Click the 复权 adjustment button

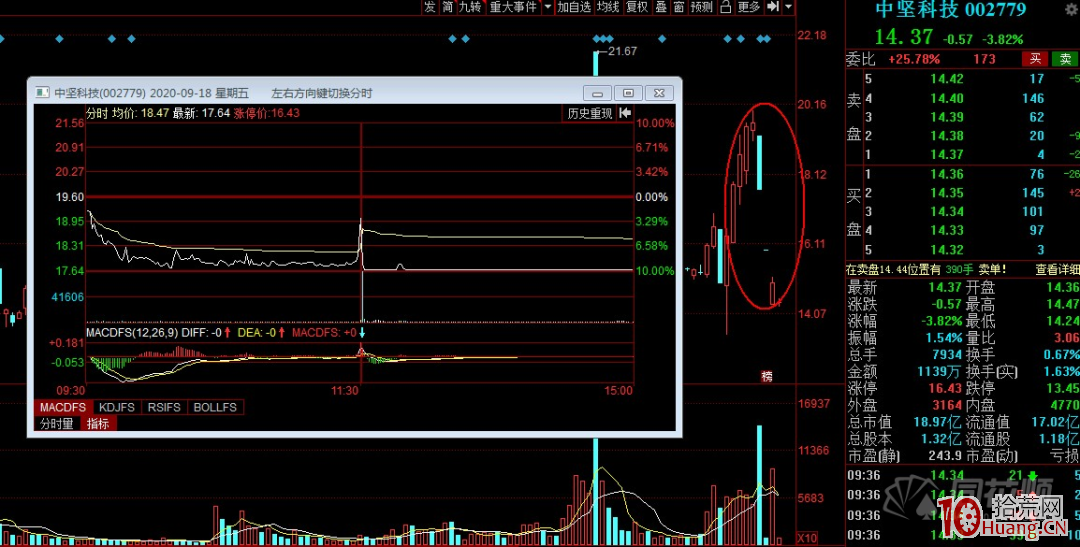coord(636,7)
